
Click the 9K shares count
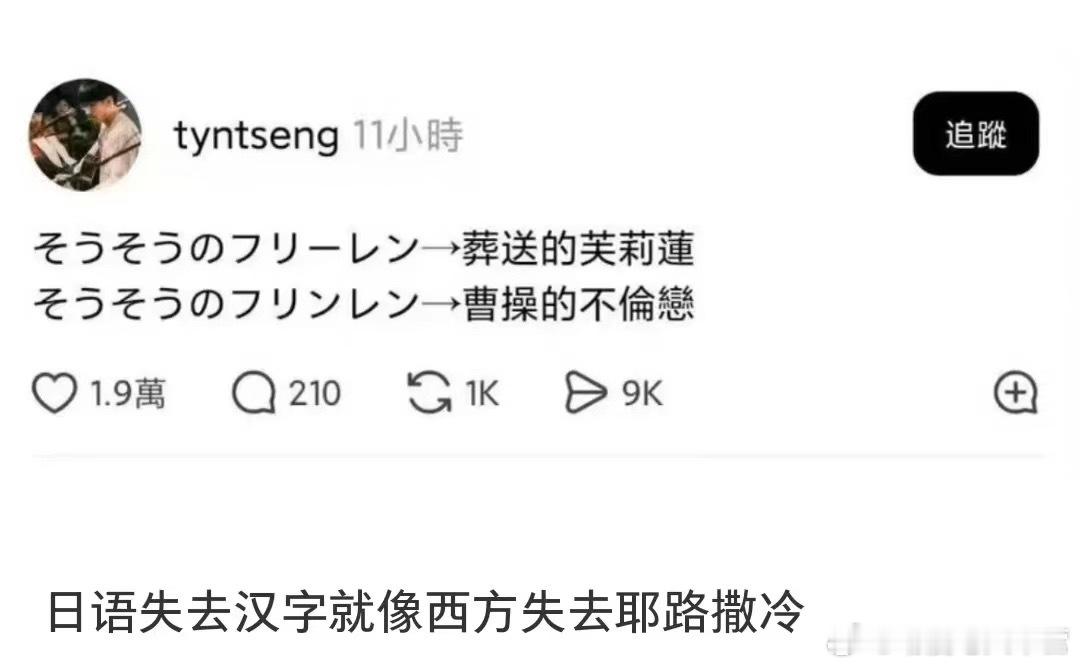point(644,393)
